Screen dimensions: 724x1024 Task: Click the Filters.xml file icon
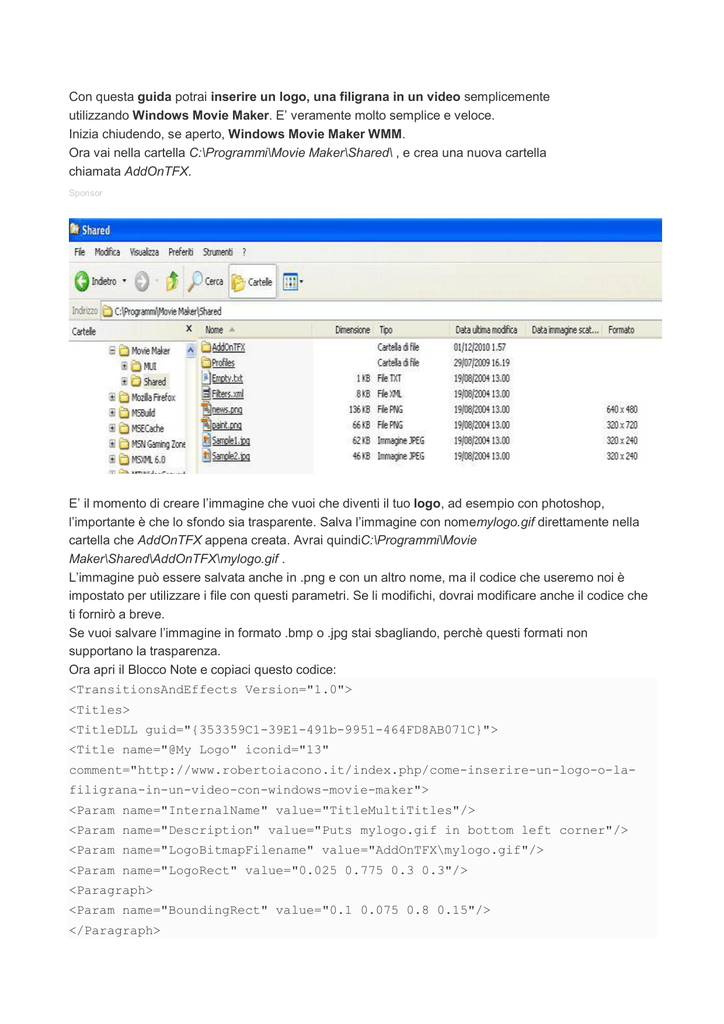[206, 394]
